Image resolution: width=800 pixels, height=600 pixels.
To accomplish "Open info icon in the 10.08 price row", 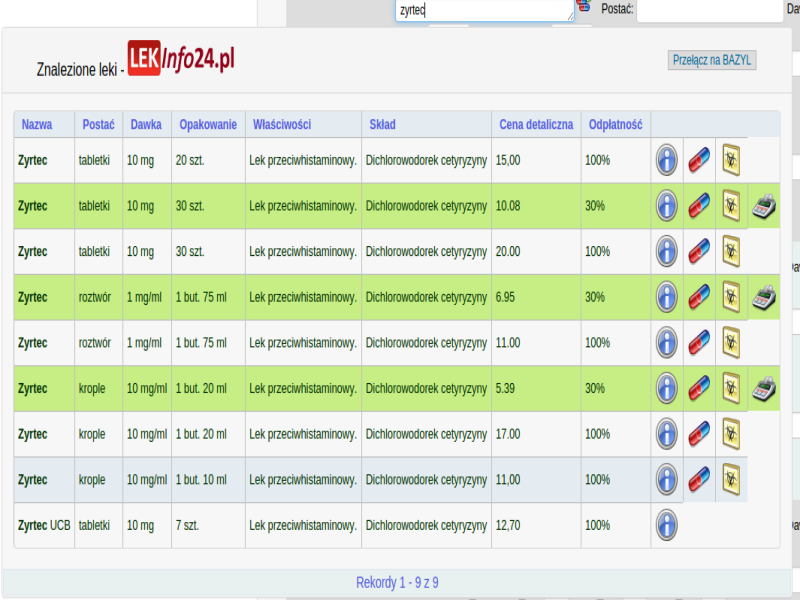I will coord(666,206).
